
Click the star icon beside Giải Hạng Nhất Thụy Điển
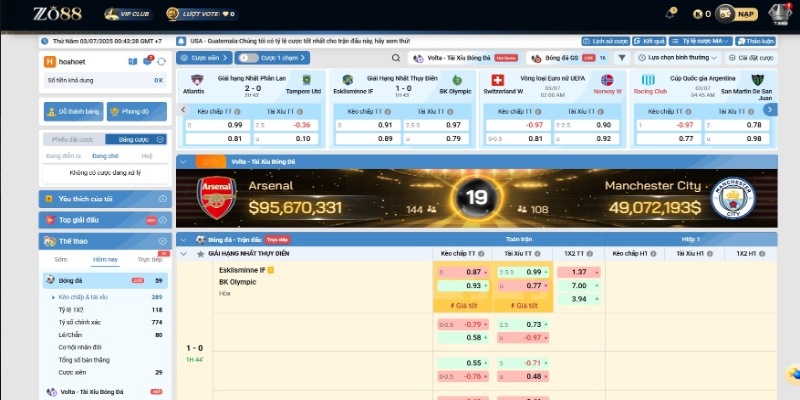[x=199, y=254]
